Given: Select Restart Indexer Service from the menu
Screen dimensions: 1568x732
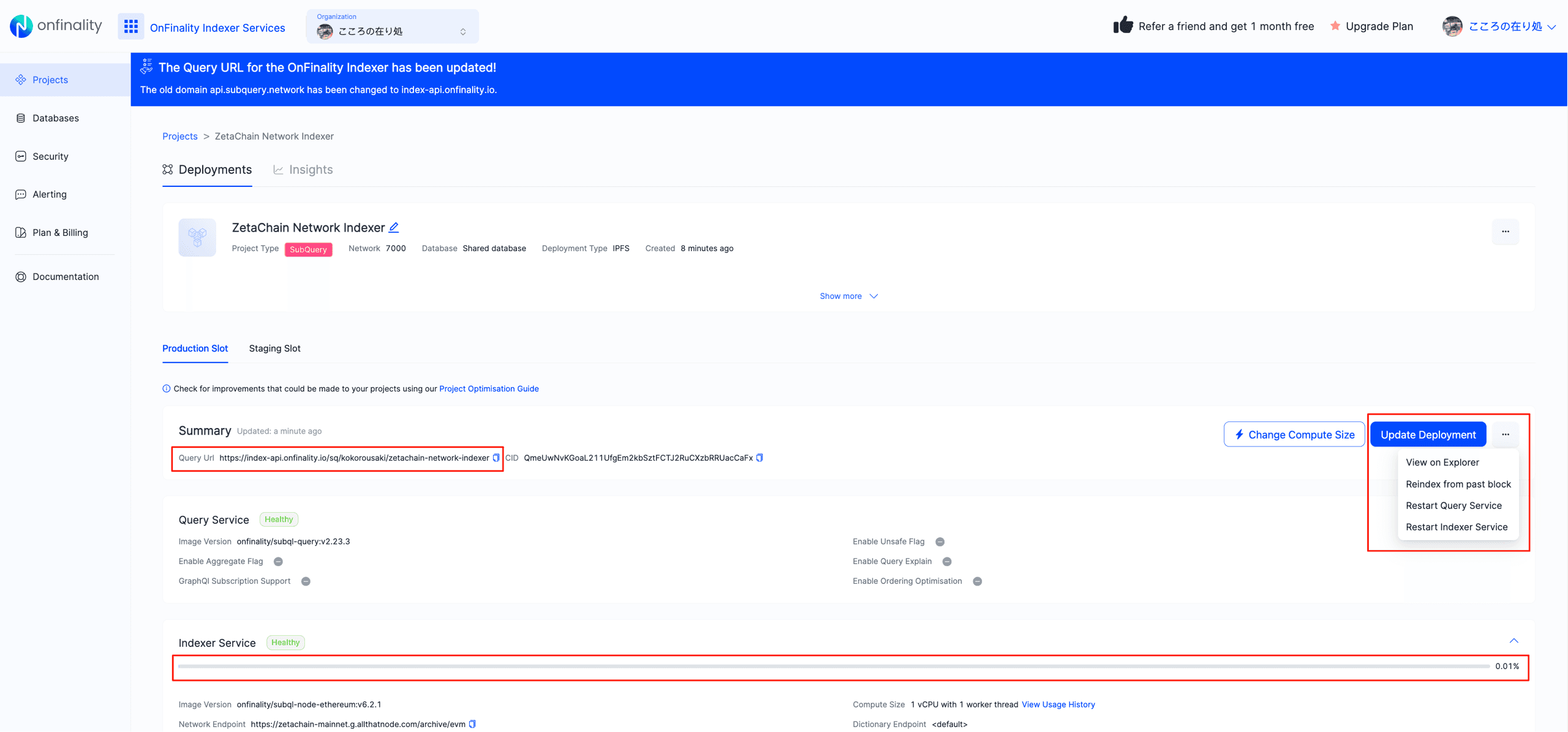Looking at the screenshot, I should (1457, 527).
